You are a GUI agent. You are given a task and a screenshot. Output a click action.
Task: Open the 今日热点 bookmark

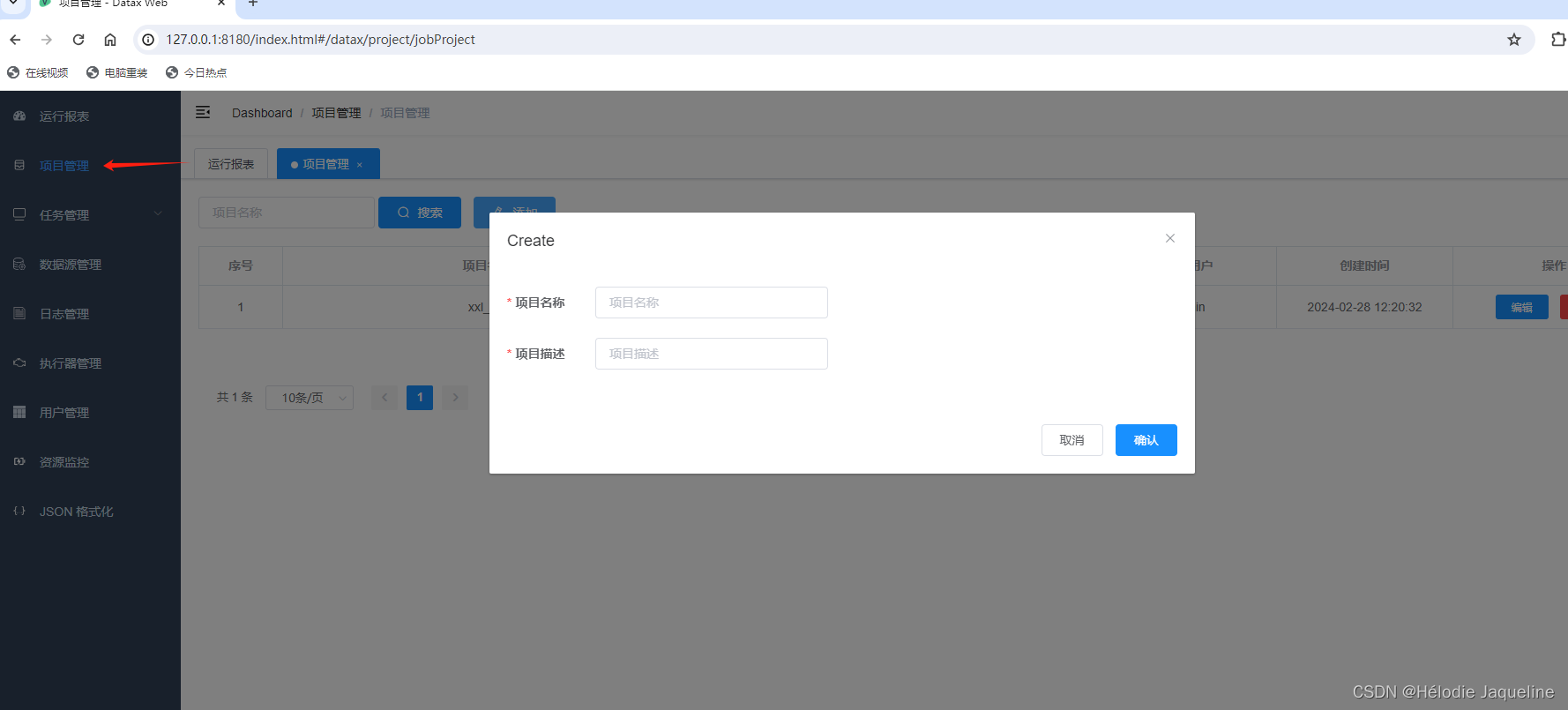(x=197, y=72)
